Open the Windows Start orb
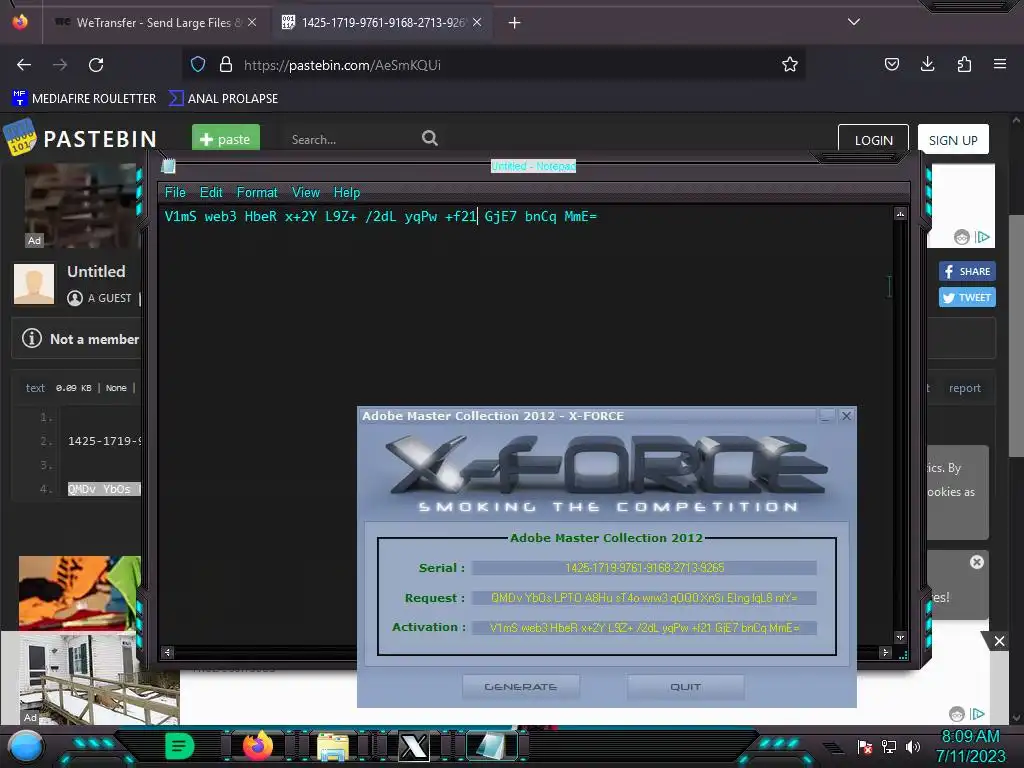The height and width of the screenshot is (768, 1024). 26,747
